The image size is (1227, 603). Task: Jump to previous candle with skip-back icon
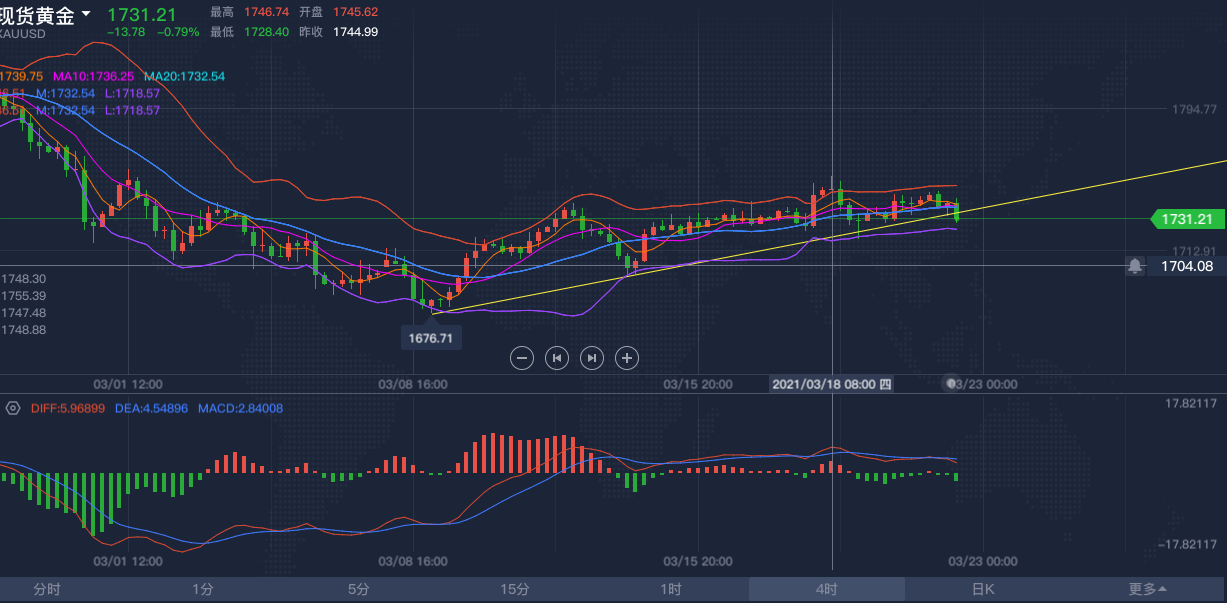pos(557,357)
